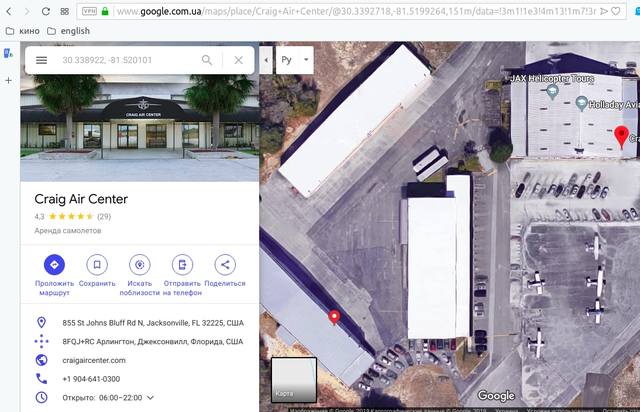Open the 'кино' bookmarks folder
The height and width of the screenshot is (412, 640).
pos(23,31)
